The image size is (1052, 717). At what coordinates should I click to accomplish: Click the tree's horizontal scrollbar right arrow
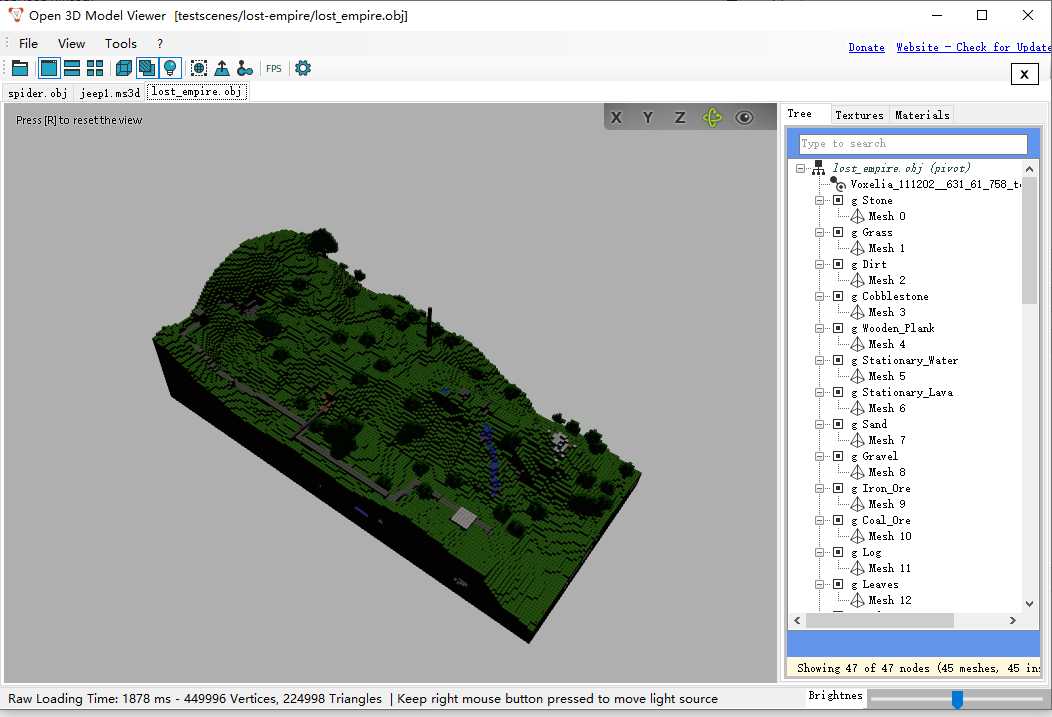1012,620
